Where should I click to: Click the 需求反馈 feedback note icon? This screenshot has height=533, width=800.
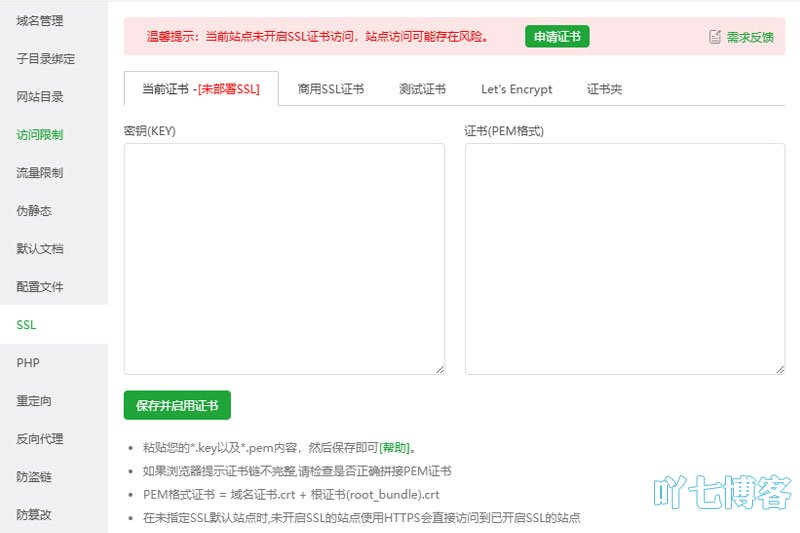pyautogui.click(x=715, y=37)
